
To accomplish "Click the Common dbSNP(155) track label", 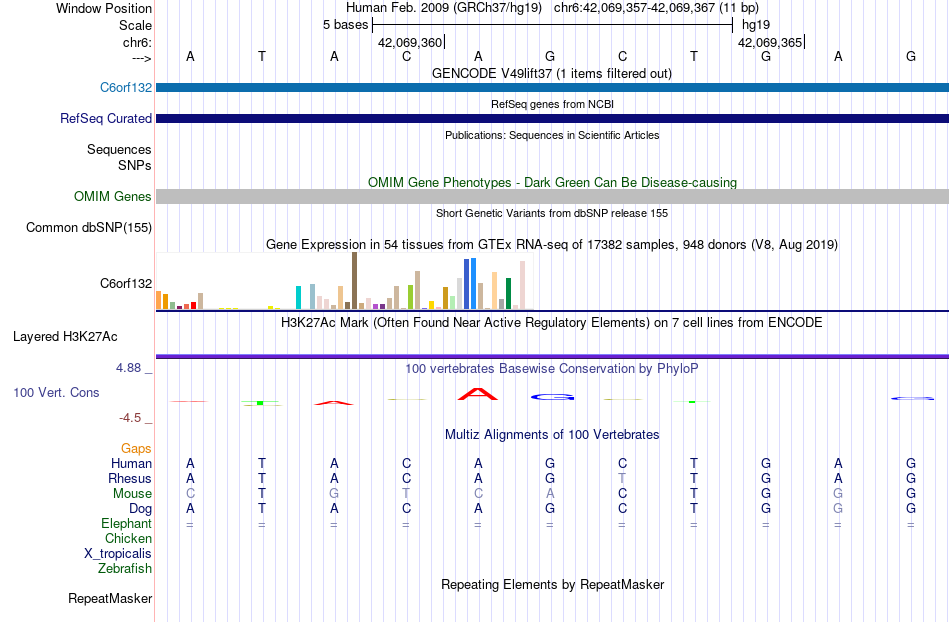I will [x=89, y=227].
